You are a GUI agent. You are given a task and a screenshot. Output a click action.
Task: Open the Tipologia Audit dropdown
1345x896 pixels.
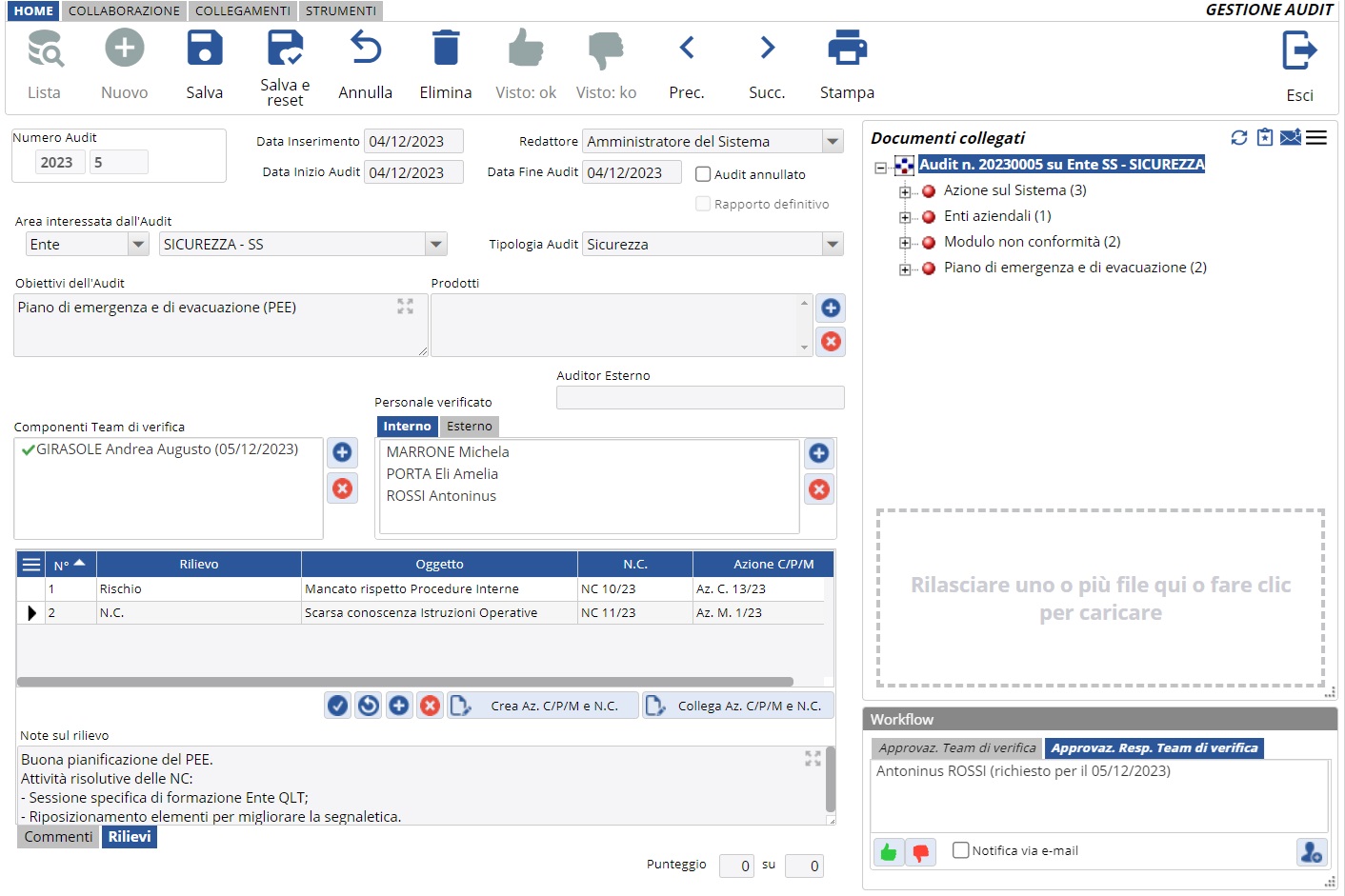[833, 245]
